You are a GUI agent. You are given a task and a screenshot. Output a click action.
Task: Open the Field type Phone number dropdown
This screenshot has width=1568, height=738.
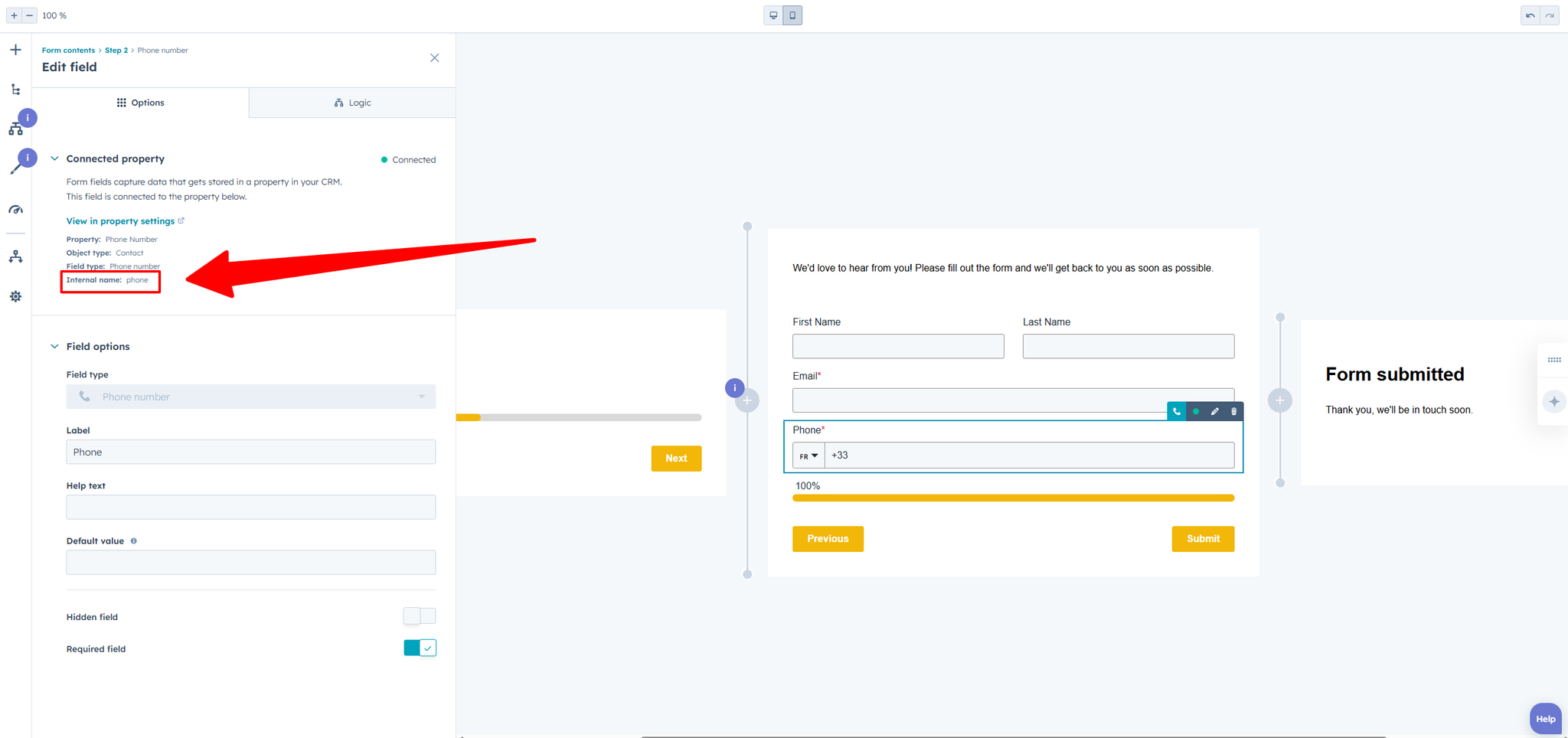pos(251,397)
